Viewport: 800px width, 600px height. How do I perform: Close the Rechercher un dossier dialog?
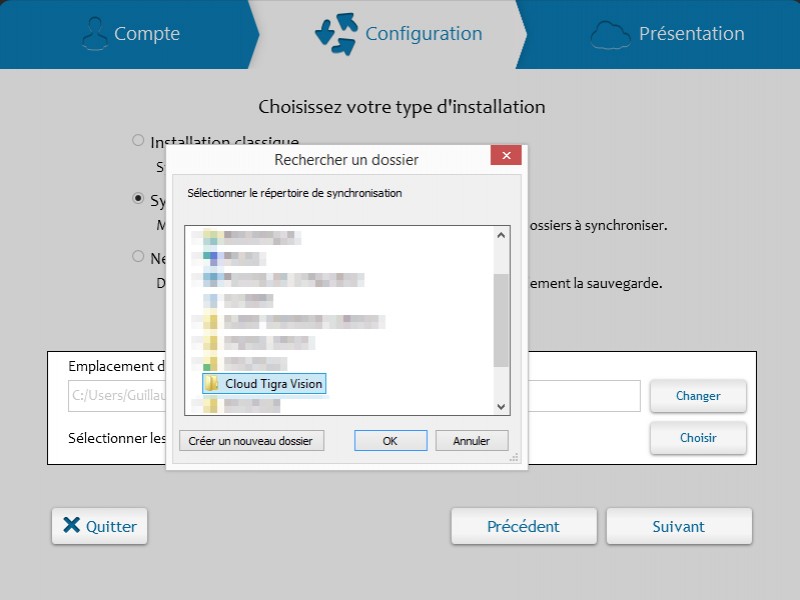506,156
